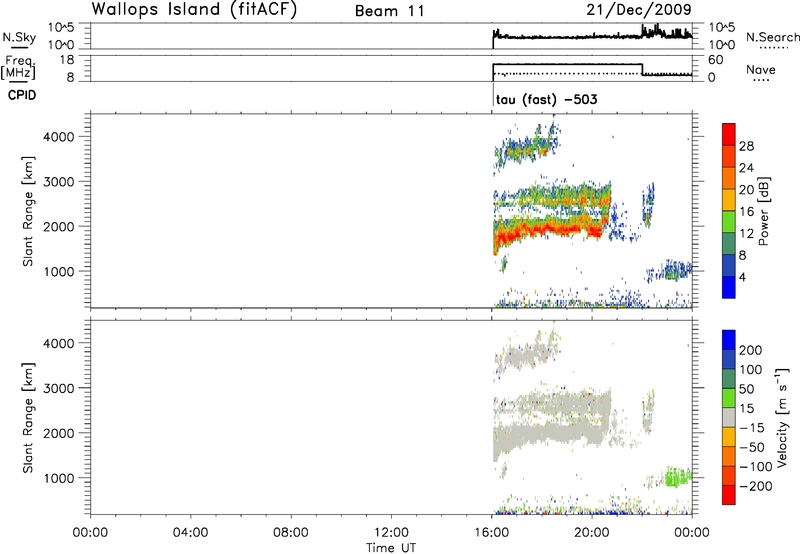Click the 'Wallops Island (fitACF)' title text
The image size is (800, 554).
[194, 9]
